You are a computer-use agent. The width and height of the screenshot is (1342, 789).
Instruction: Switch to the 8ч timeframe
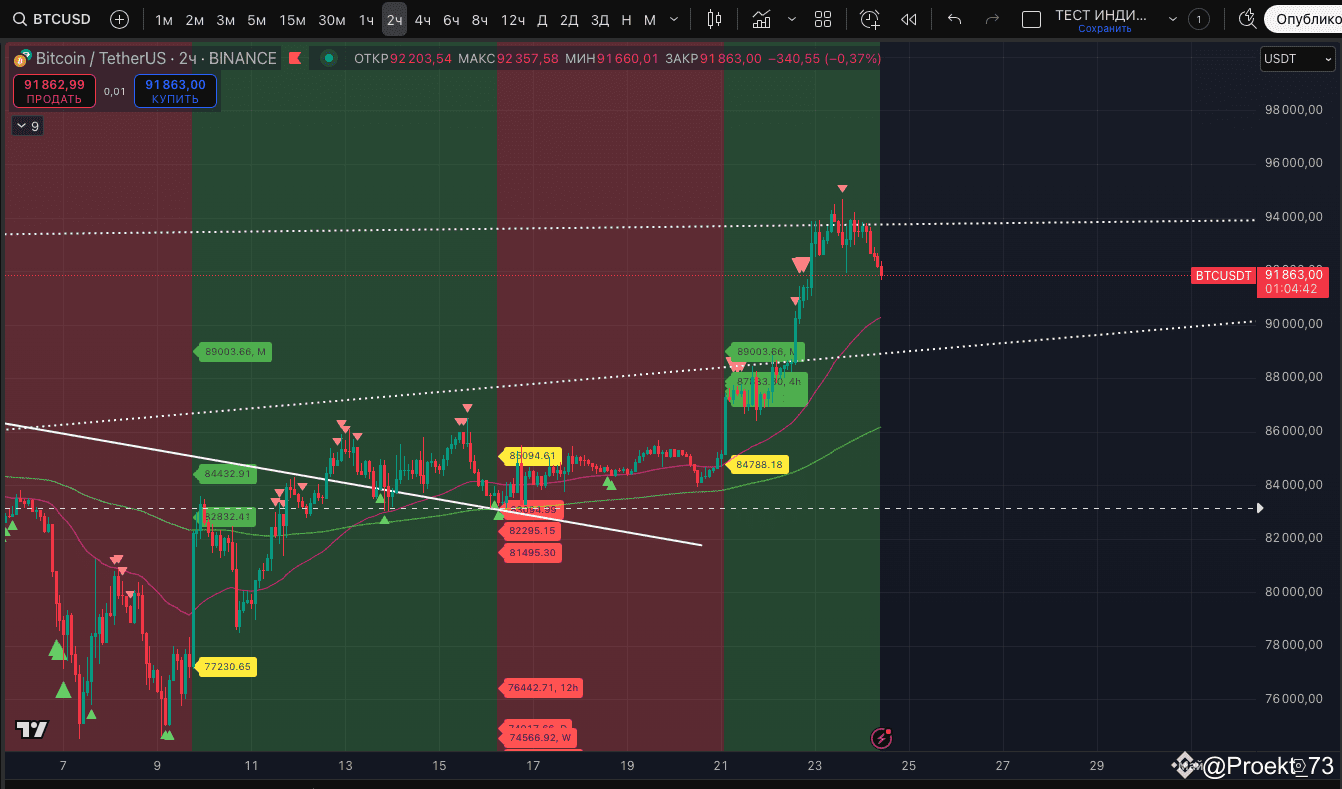coord(481,20)
